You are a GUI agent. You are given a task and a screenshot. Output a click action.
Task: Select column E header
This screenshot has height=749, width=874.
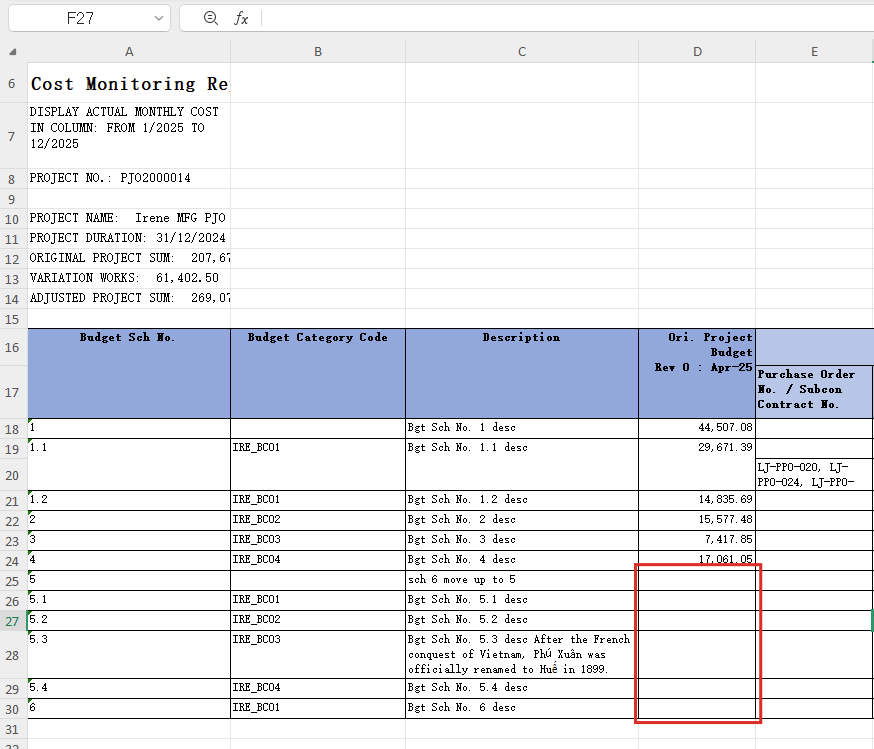[814, 52]
